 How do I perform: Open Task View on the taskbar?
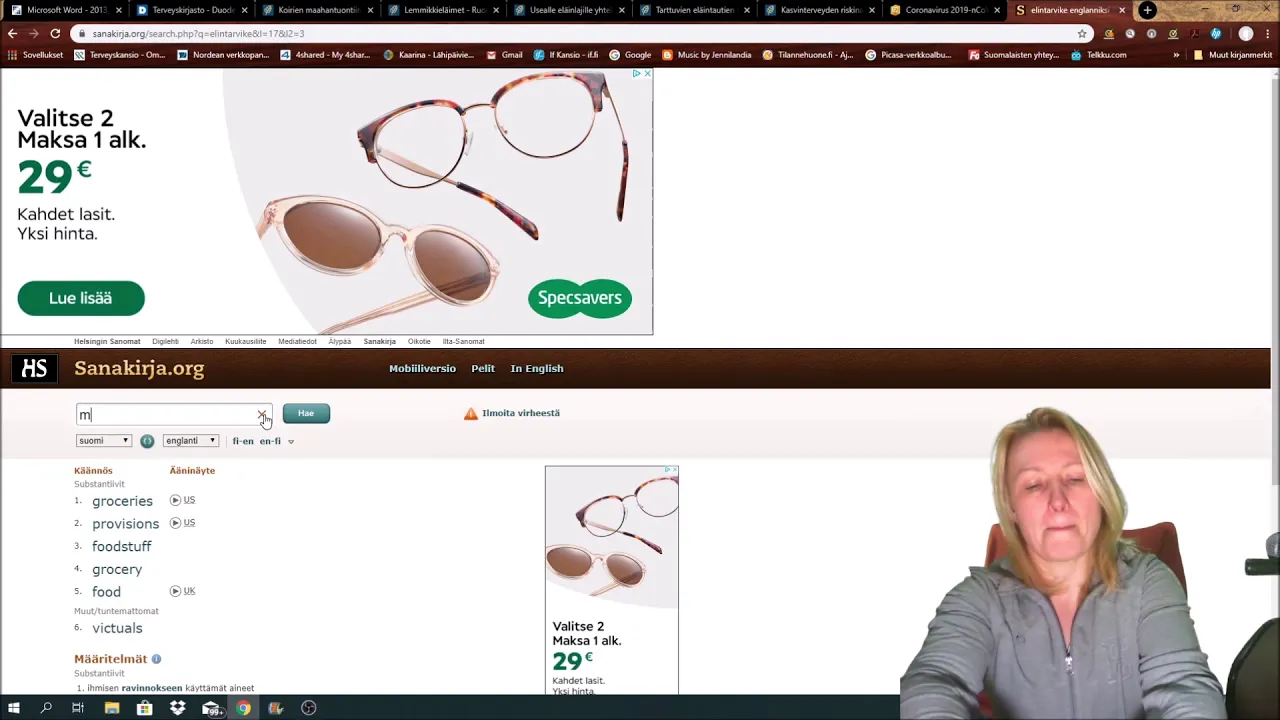point(78,708)
